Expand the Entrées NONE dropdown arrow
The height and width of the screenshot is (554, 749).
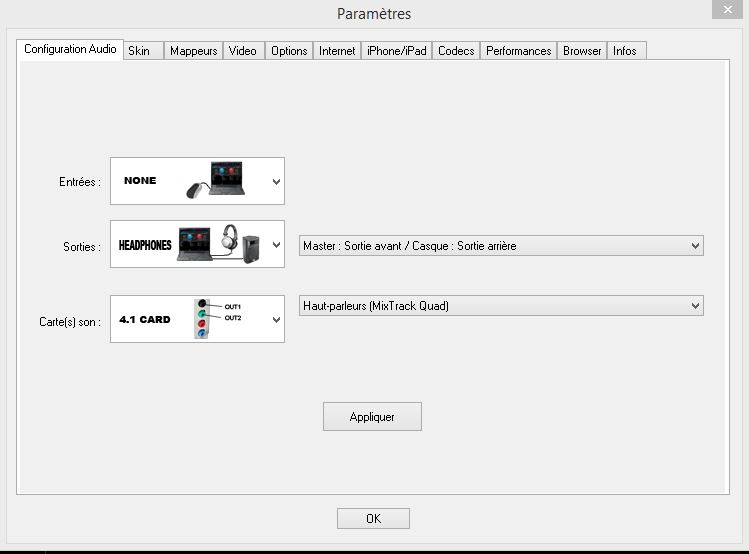click(x=276, y=181)
